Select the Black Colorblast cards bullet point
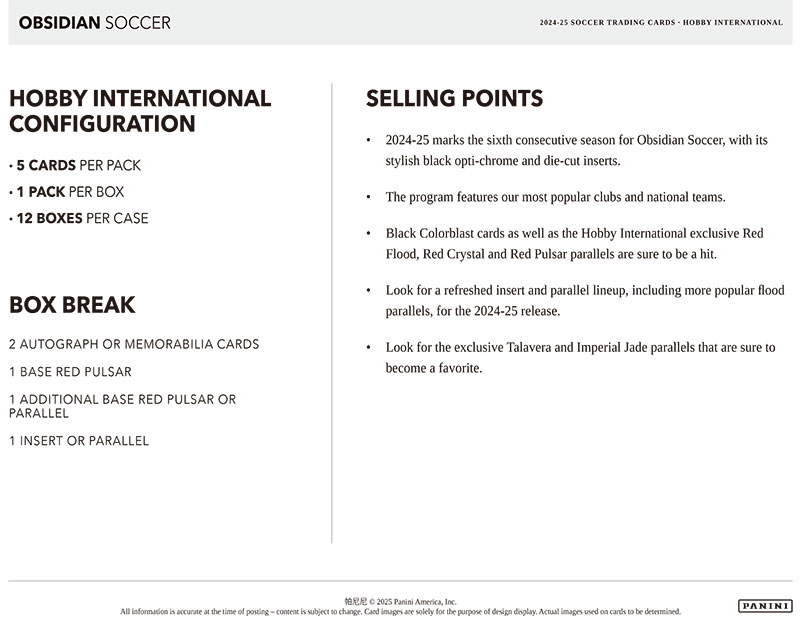This screenshot has width=800, height=618. pyautogui.click(x=574, y=243)
